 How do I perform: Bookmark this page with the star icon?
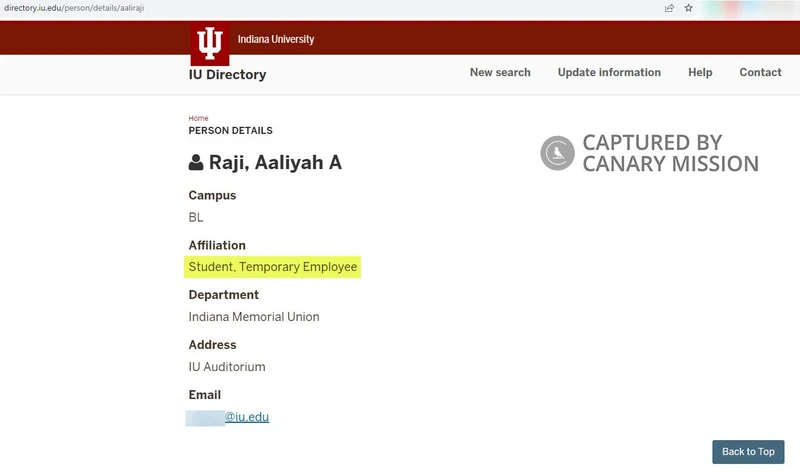coord(688,8)
